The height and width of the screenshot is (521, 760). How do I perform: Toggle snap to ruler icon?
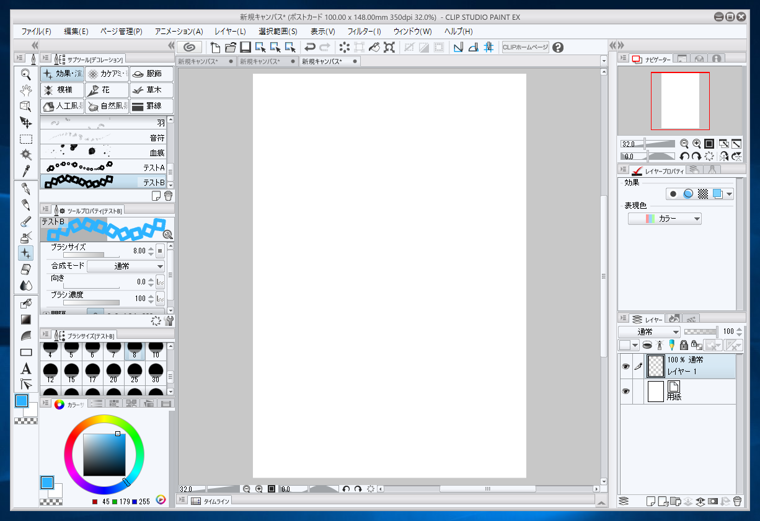(x=458, y=47)
